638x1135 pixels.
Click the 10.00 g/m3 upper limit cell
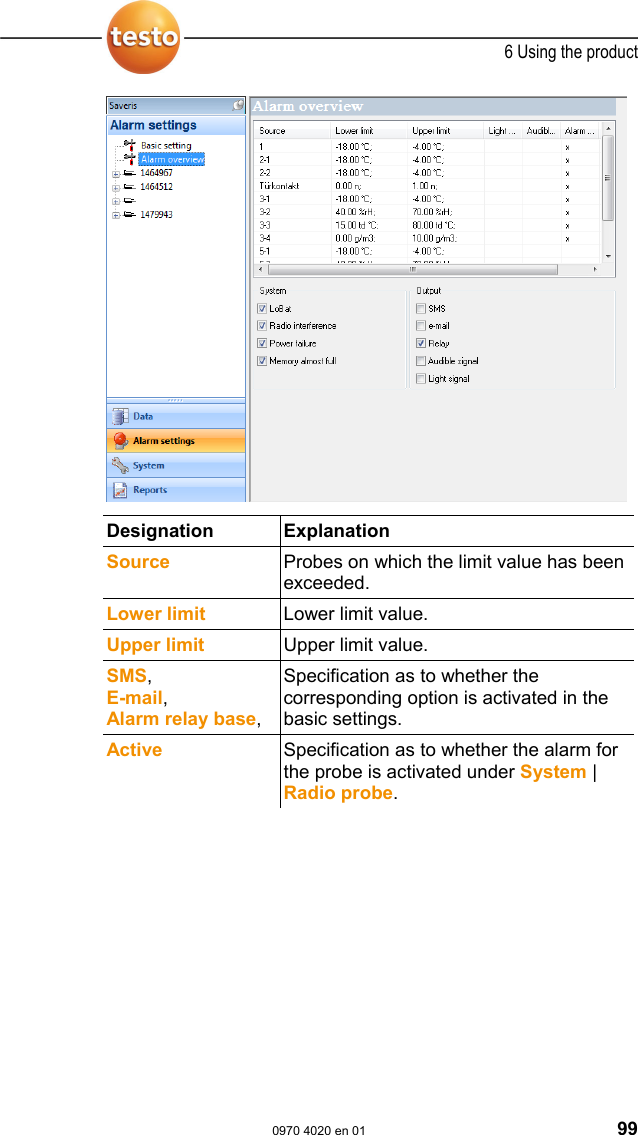(x=445, y=238)
